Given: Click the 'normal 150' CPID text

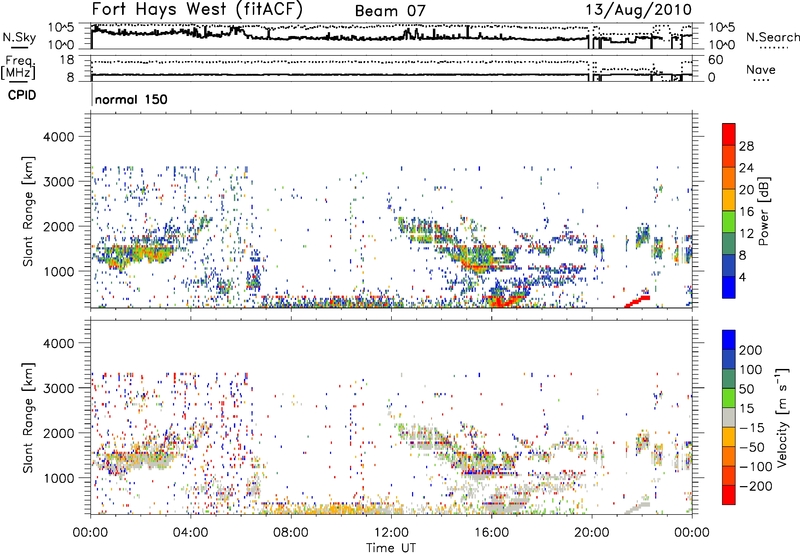Looking at the screenshot, I should click(131, 99).
